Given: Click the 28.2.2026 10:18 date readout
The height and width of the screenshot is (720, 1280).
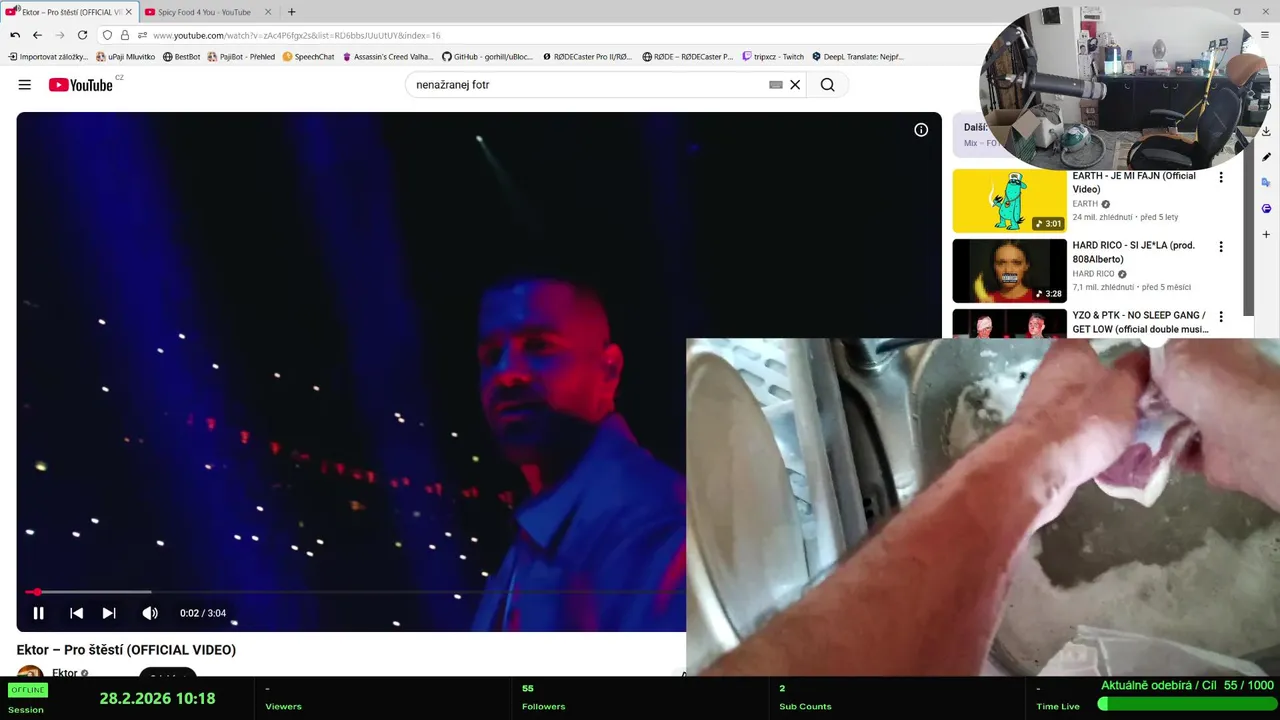Looking at the screenshot, I should pyautogui.click(x=157, y=698).
